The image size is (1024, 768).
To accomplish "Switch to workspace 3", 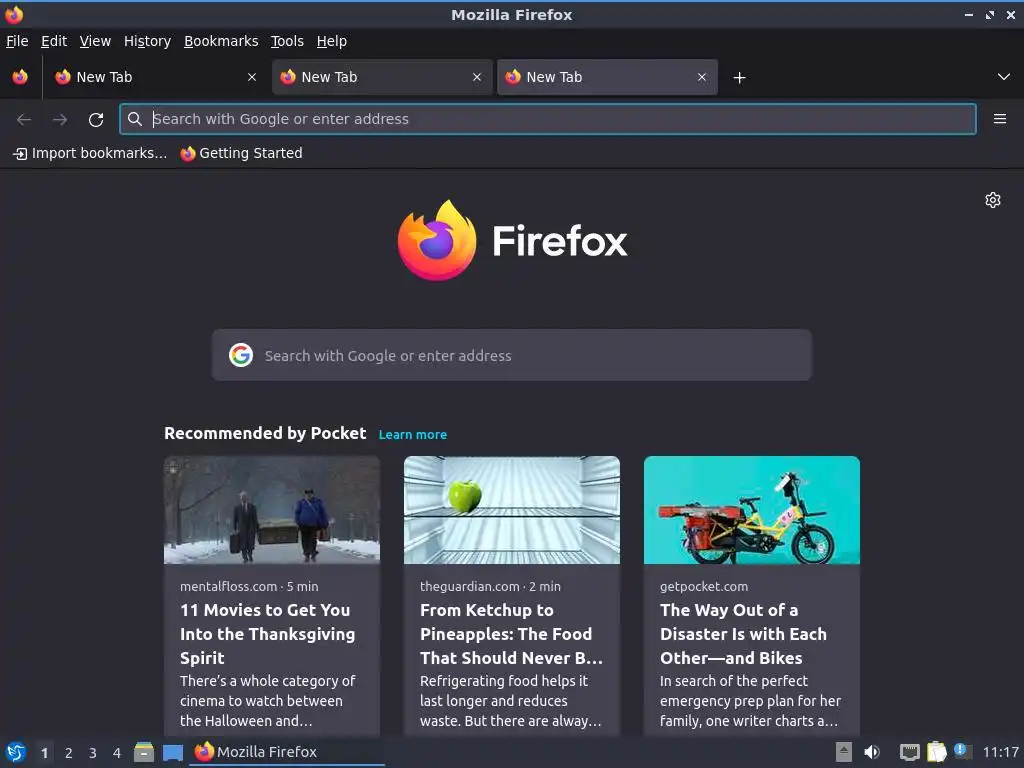I will pyautogui.click(x=93, y=753).
